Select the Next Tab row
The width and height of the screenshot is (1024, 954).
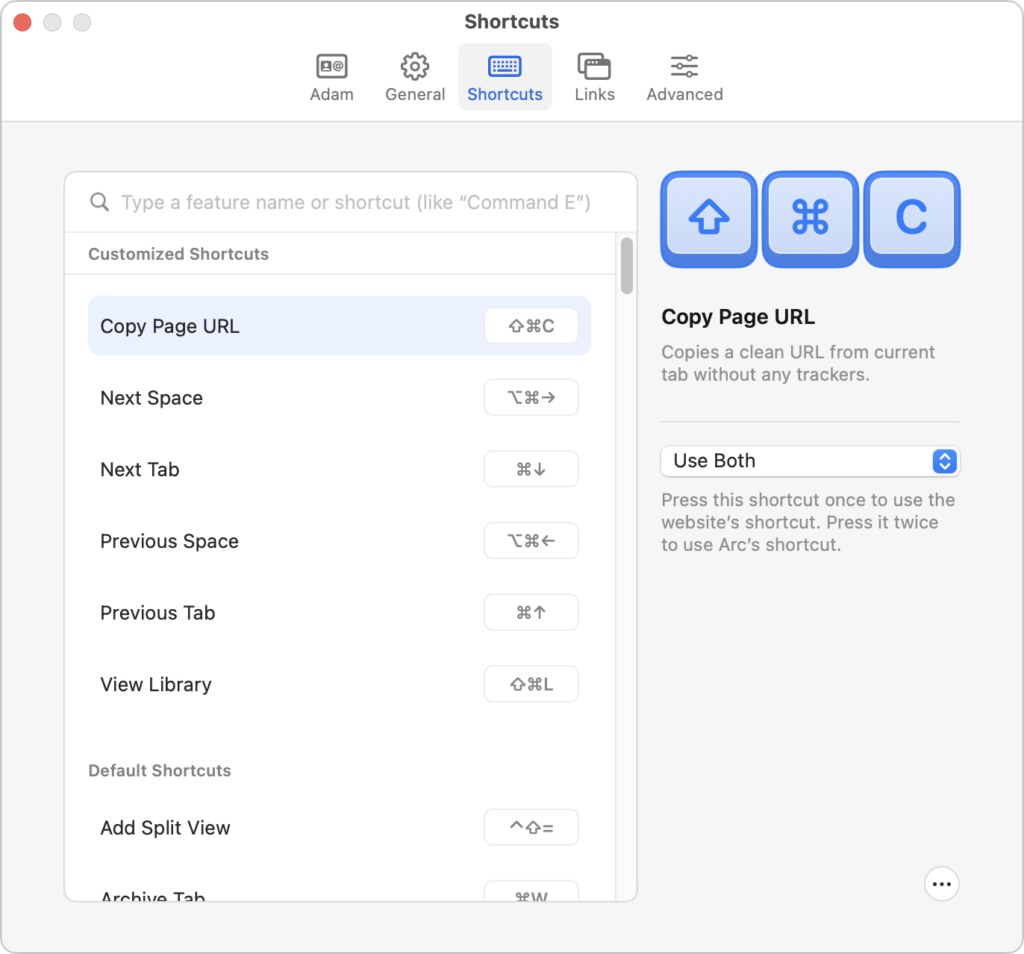pyautogui.click(x=339, y=469)
